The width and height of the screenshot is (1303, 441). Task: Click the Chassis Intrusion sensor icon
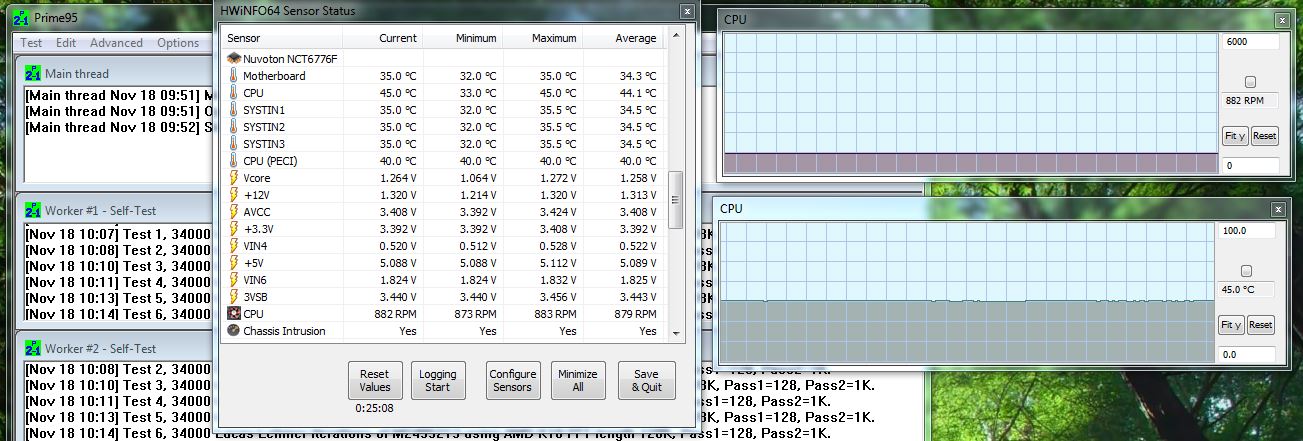pyautogui.click(x=234, y=331)
